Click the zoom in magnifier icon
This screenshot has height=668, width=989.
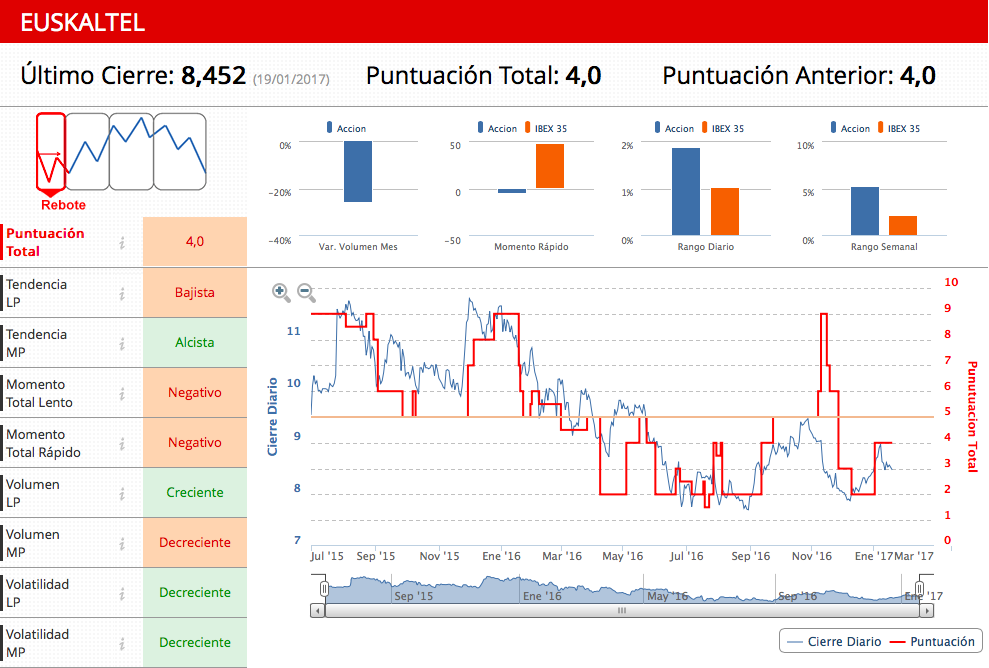(x=281, y=293)
